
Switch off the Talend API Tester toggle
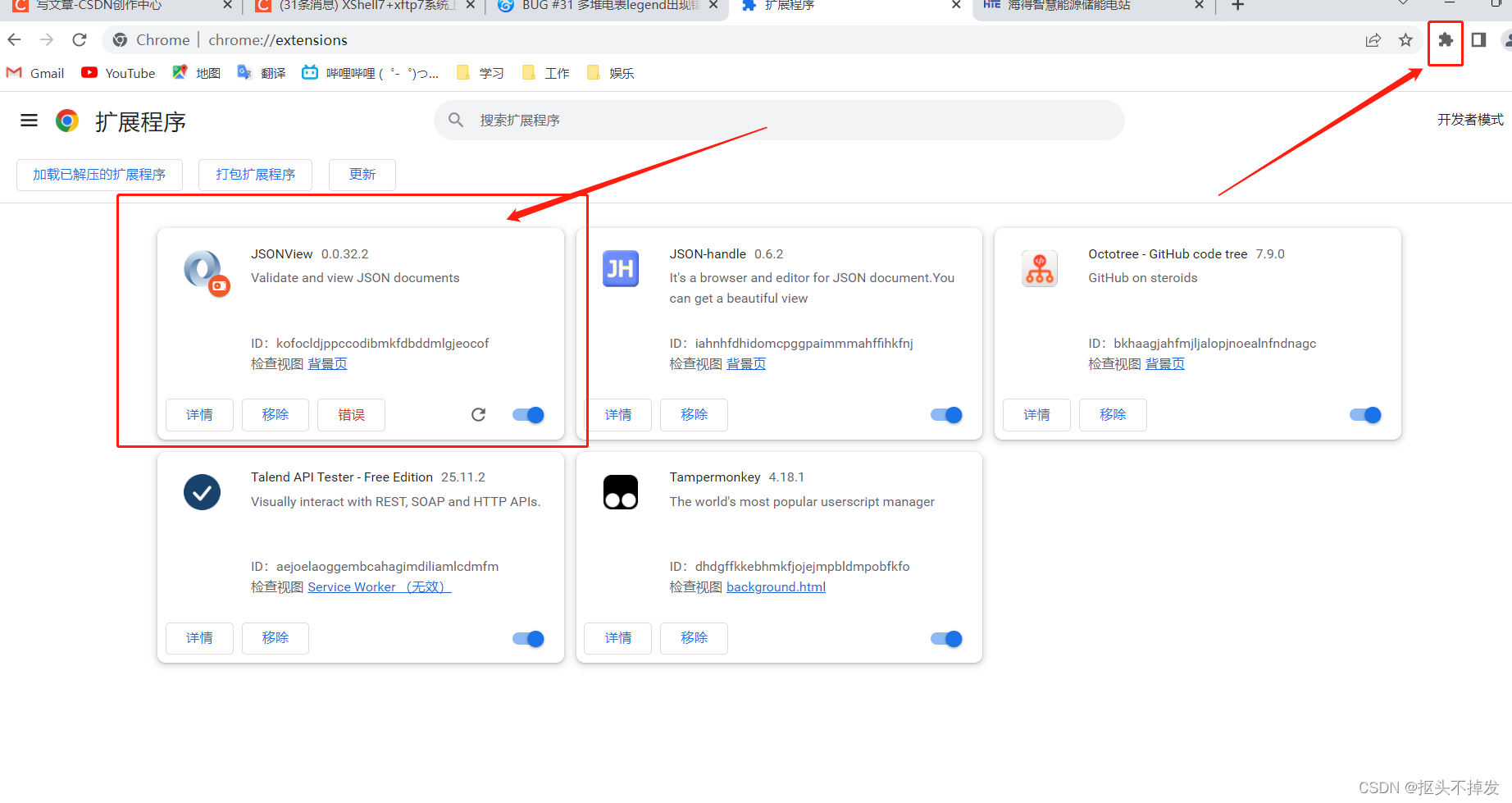pos(528,638)
